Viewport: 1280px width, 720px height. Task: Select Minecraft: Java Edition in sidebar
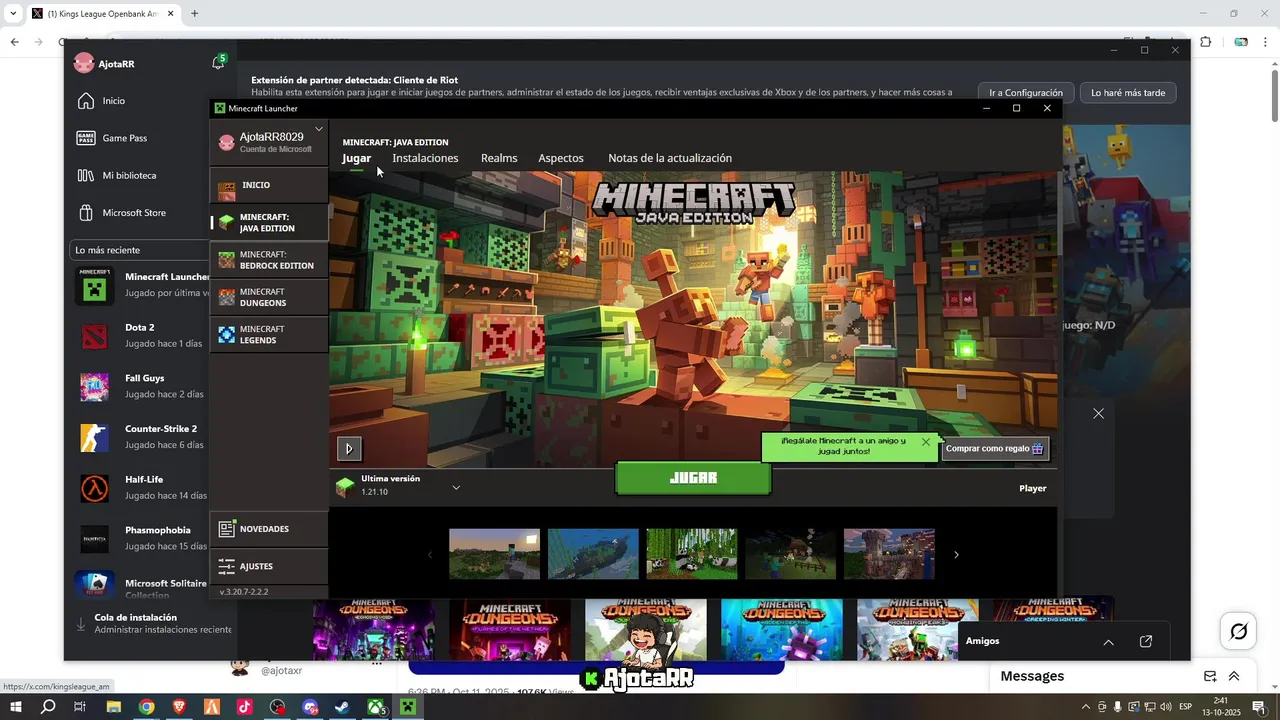269,222
